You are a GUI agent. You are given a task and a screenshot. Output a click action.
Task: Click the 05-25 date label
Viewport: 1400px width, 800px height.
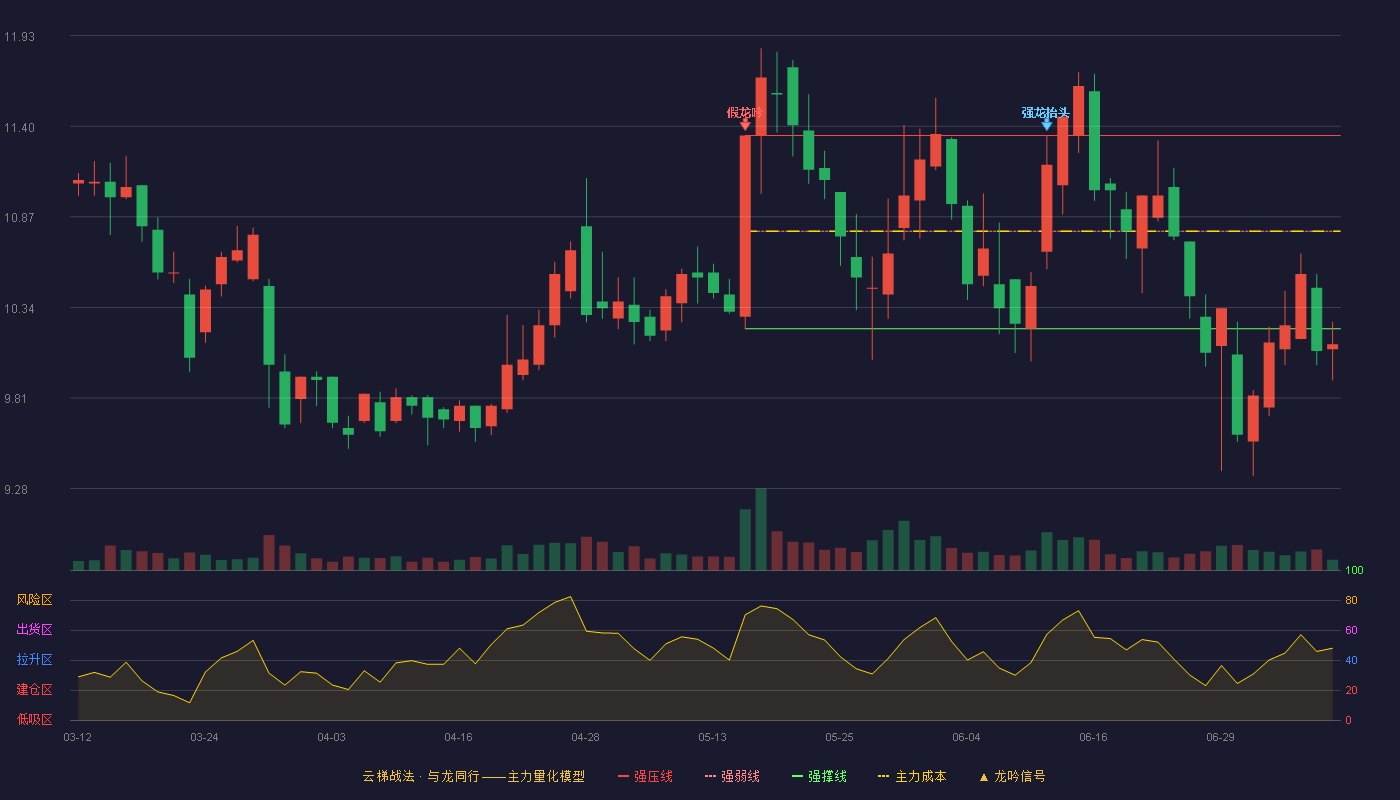click(x=839, y=737)
